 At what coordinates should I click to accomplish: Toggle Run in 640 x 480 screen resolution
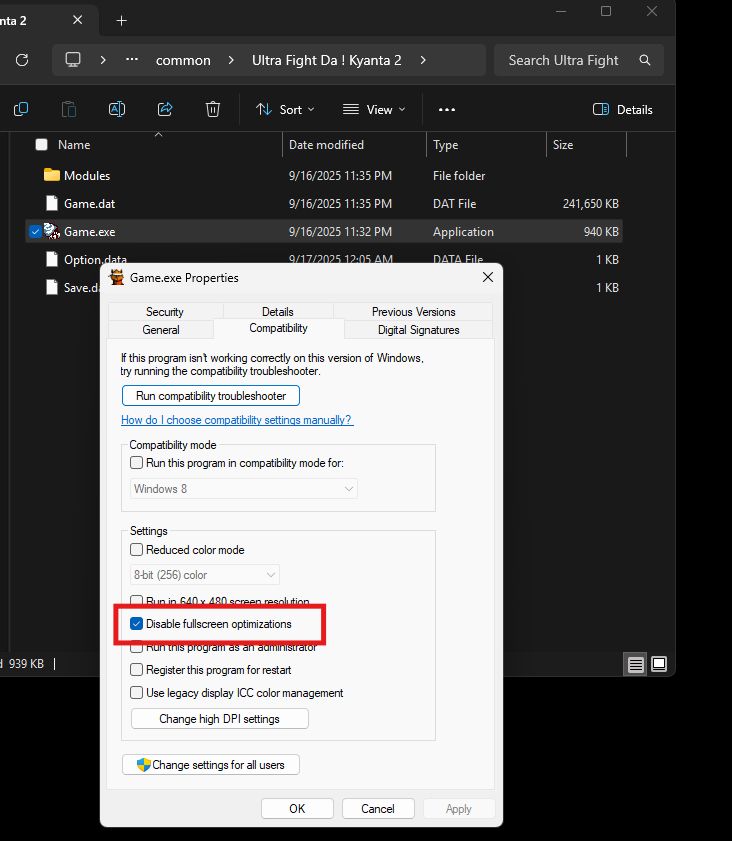tap(137, 600)
